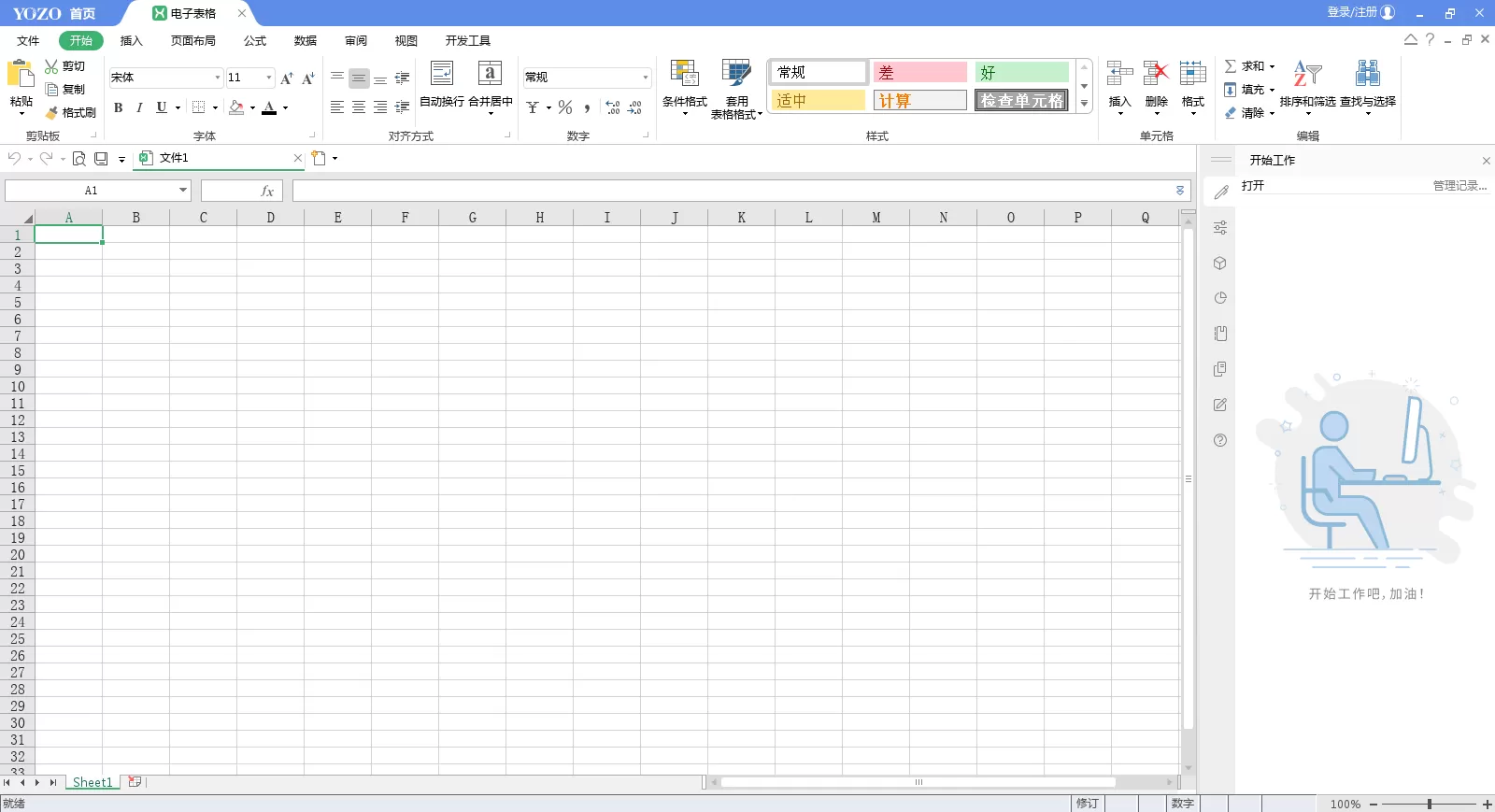Click 管理记录 link in side panel
The width and height of the screenshot is (1495, 812).
(1459, 186)
